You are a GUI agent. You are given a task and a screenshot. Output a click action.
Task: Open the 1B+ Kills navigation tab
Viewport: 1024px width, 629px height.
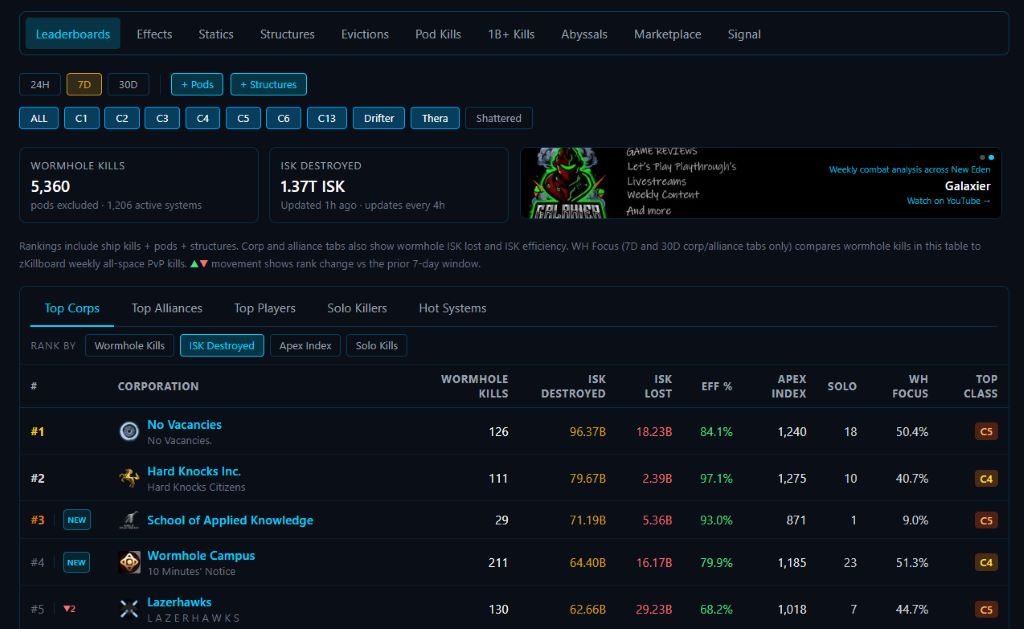pos(511,34)
